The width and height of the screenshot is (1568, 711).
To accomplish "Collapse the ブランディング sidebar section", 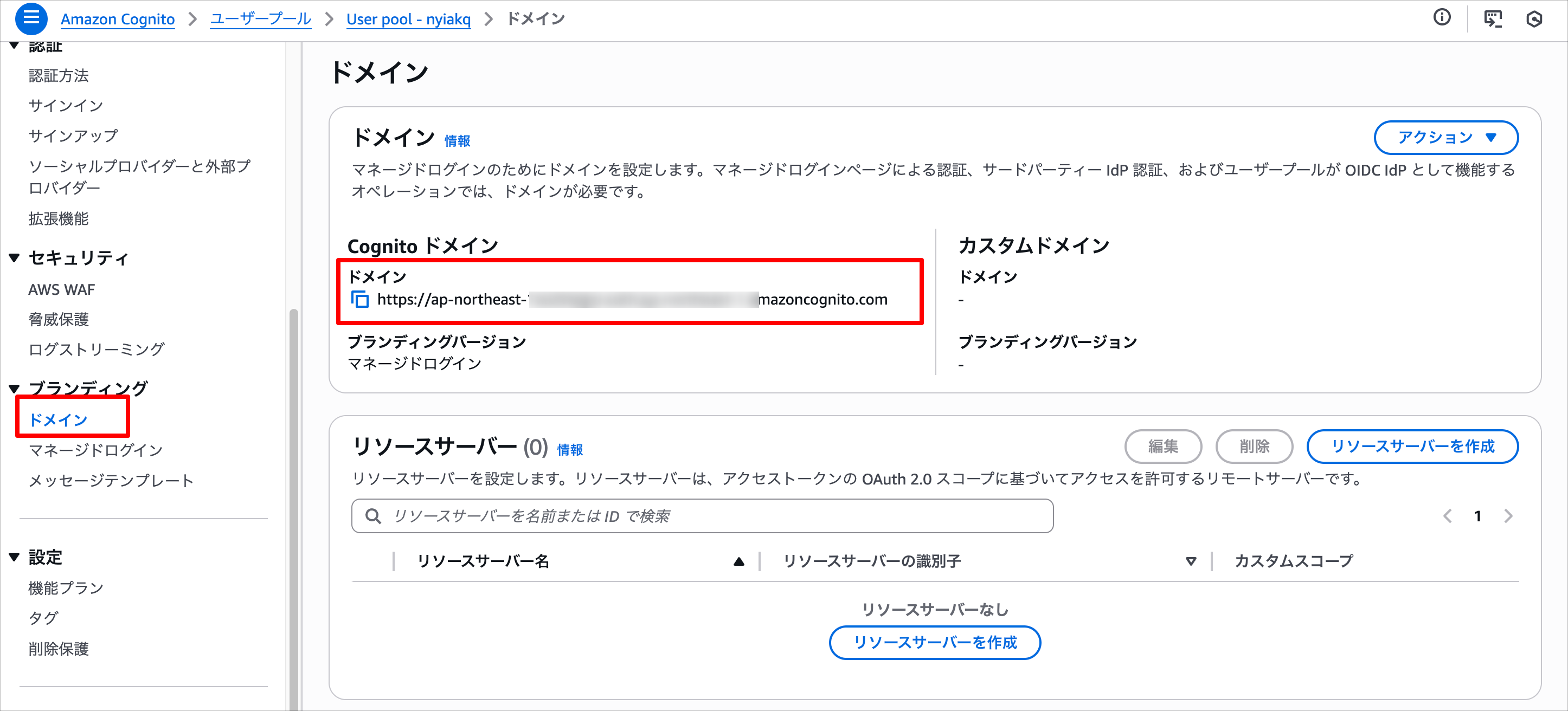I will (14, 388).
